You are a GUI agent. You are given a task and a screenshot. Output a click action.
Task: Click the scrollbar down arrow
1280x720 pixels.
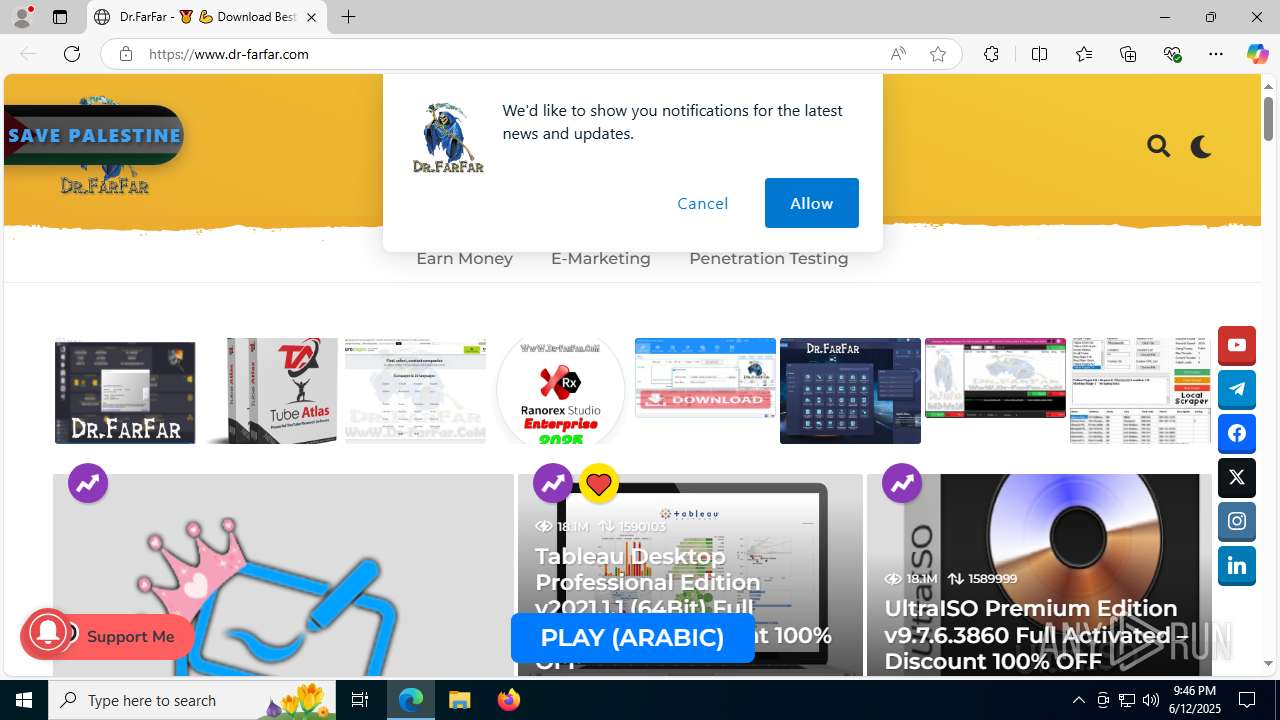coord(1268,663)
